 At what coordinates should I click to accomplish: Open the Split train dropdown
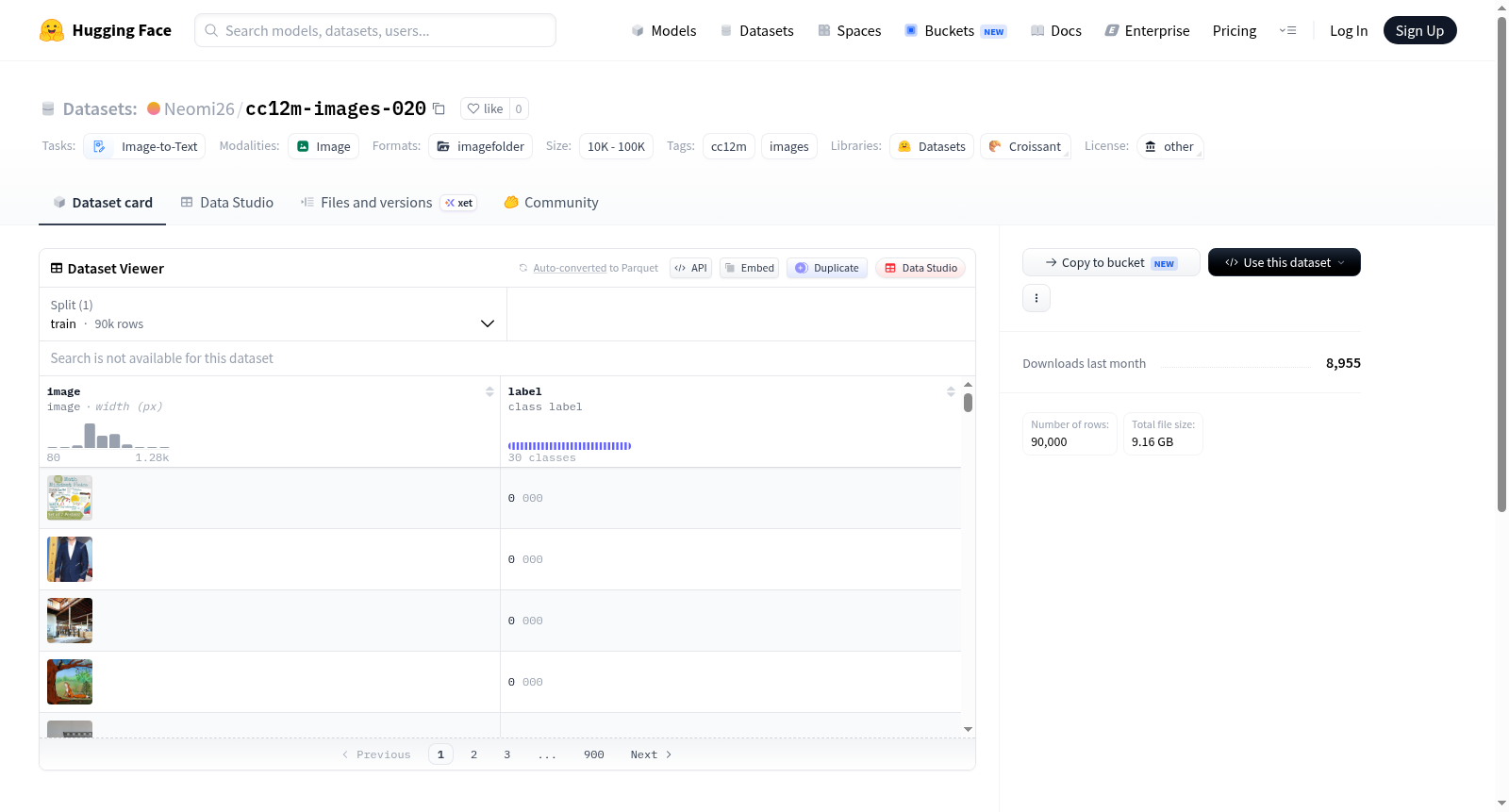(x=273, y=314)
